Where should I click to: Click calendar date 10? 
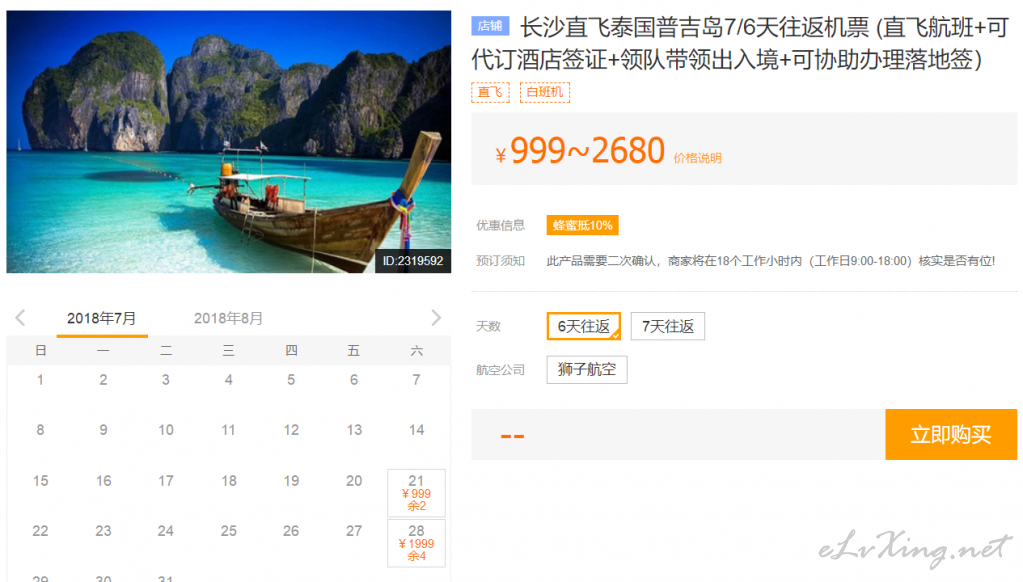click(x=166, y=430)
